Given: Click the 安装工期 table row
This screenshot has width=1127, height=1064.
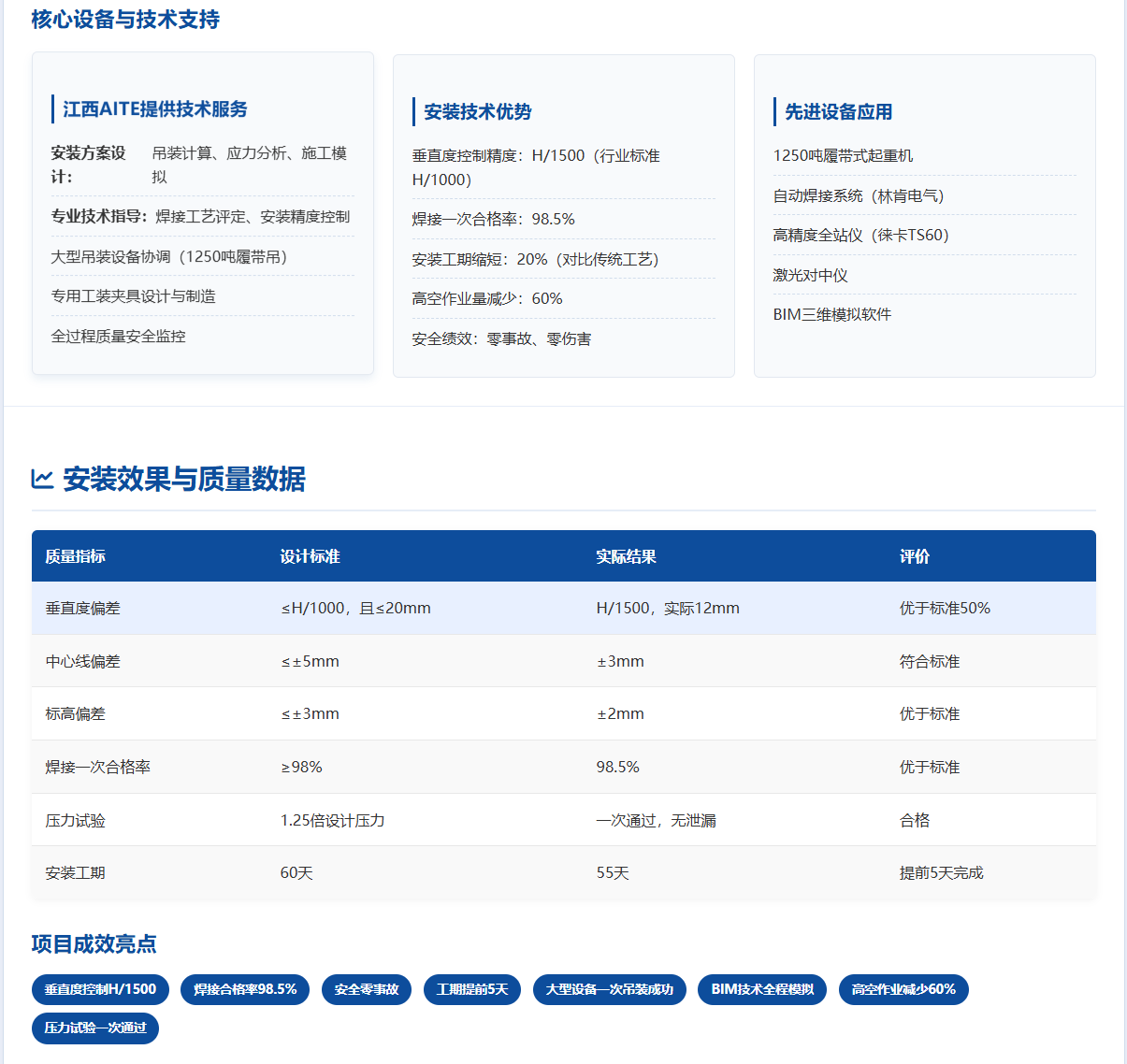Looking at the screenshot, I should (563, 872).
